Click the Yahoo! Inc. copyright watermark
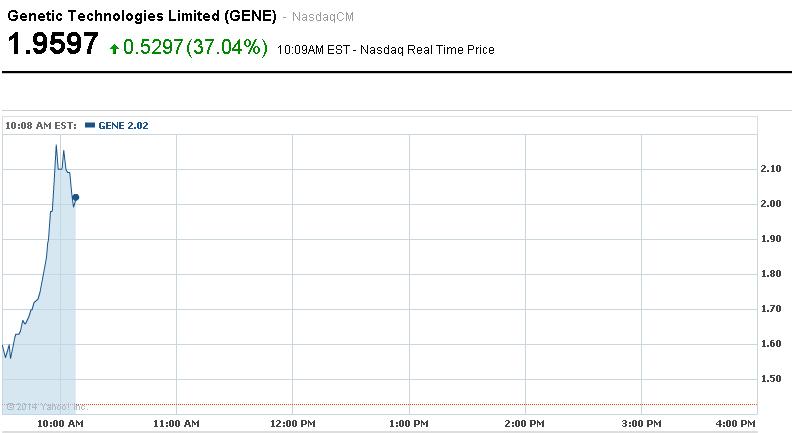Screen dimensions: 792x433 pyautogui.click(x=46, y=406)
